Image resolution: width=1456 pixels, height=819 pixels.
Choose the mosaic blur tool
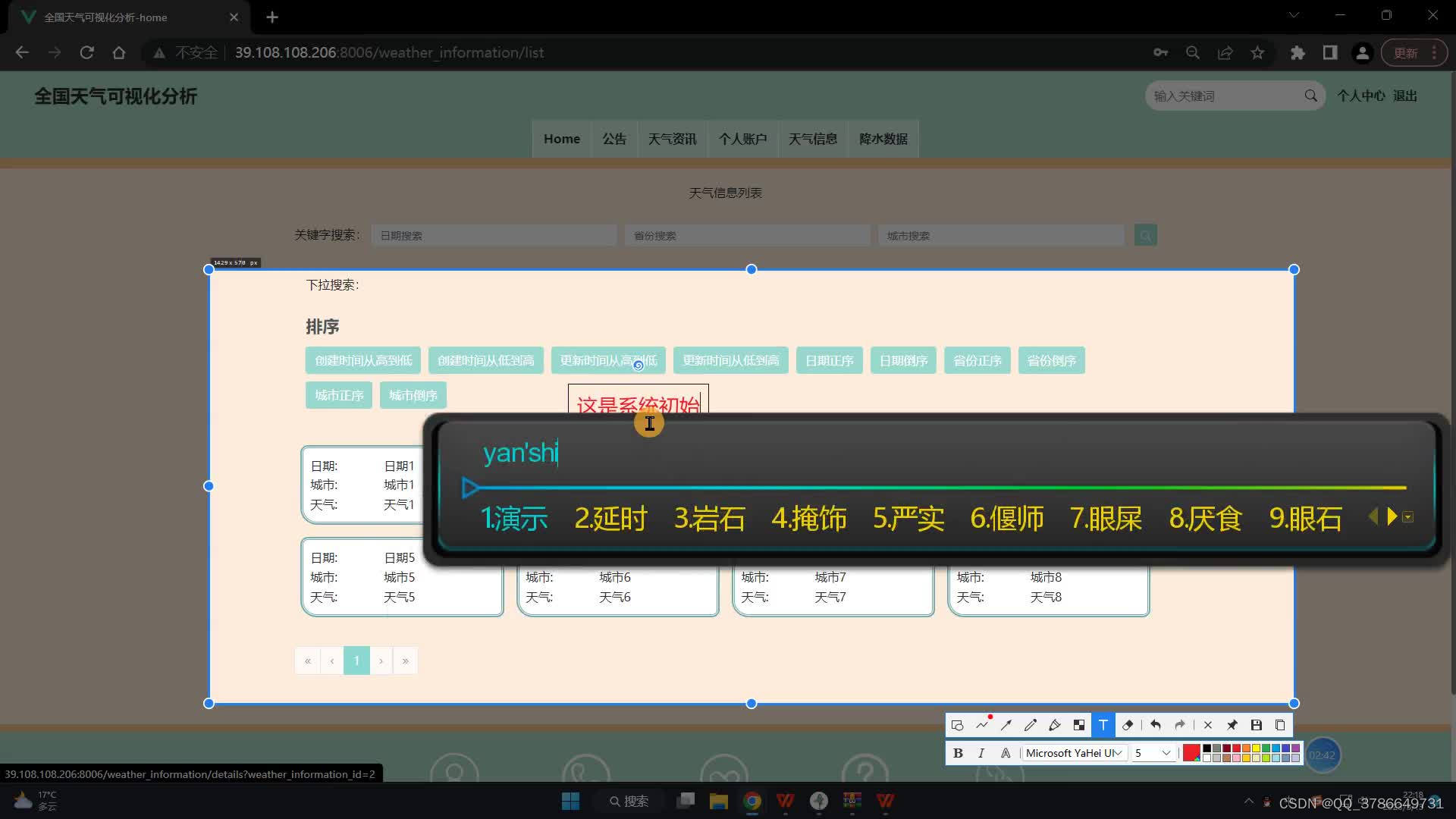(1079, 725)
